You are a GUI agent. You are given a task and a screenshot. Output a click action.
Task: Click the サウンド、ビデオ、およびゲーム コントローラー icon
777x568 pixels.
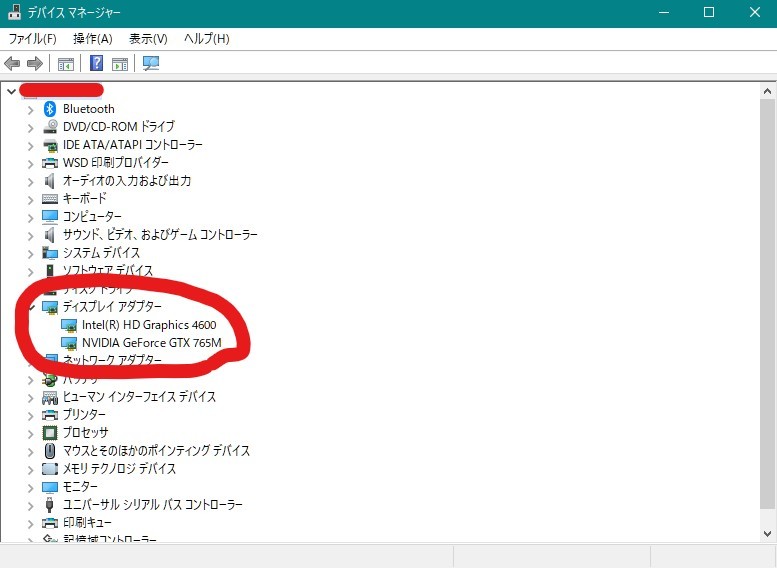point(50,234)
